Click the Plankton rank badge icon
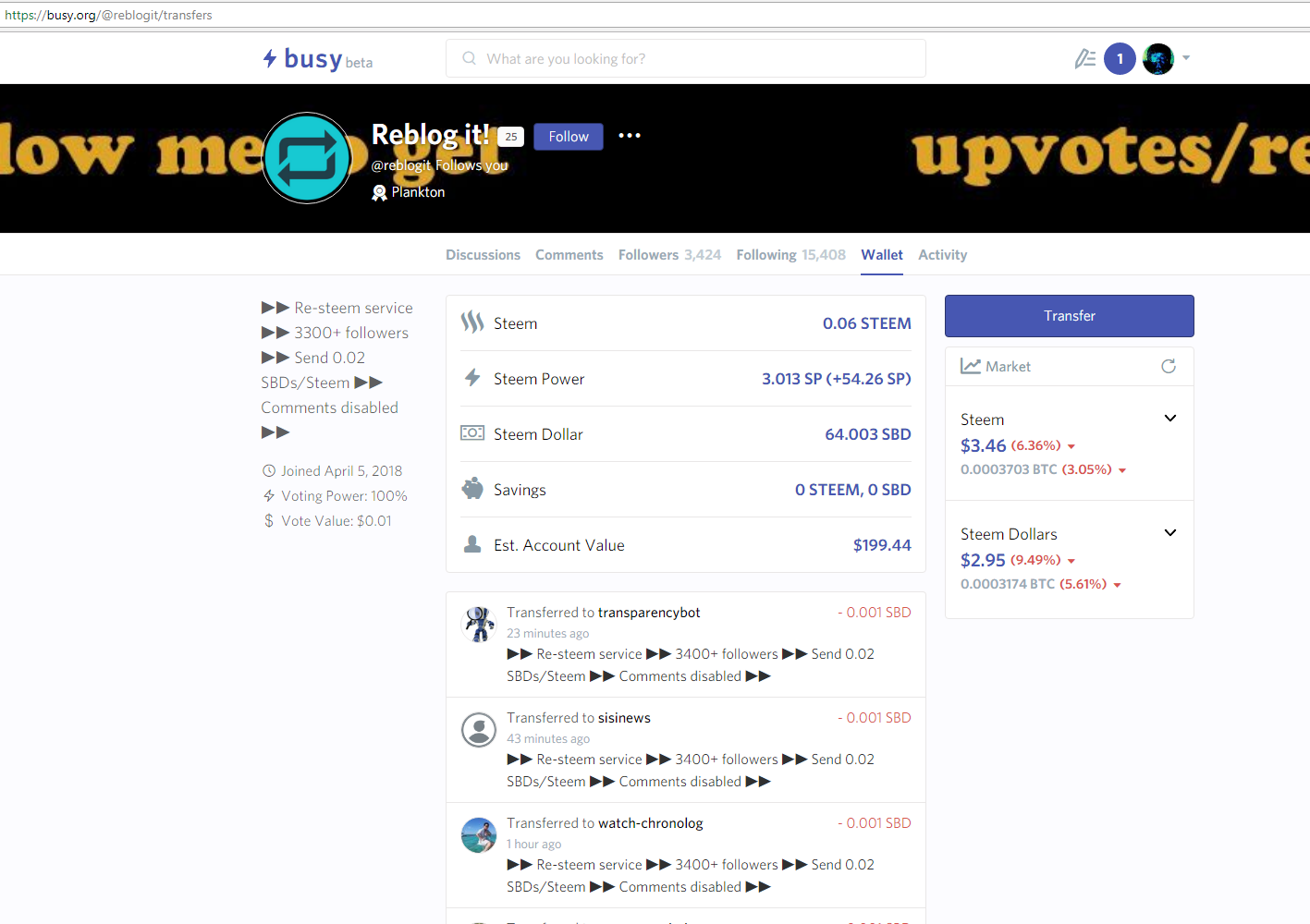 [379, 192]
